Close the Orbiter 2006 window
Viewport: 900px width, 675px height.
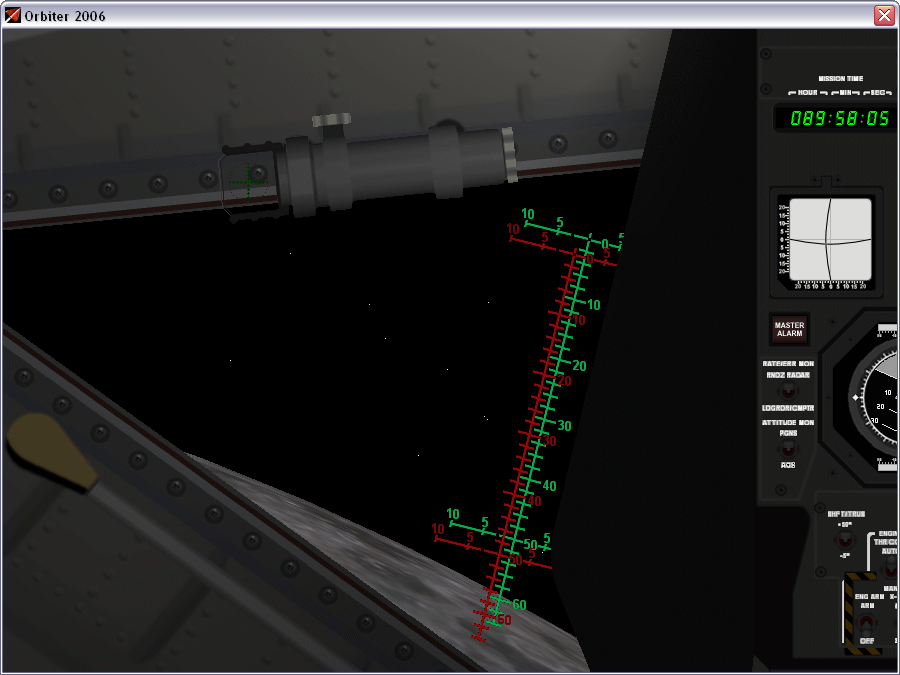point(885,15)
